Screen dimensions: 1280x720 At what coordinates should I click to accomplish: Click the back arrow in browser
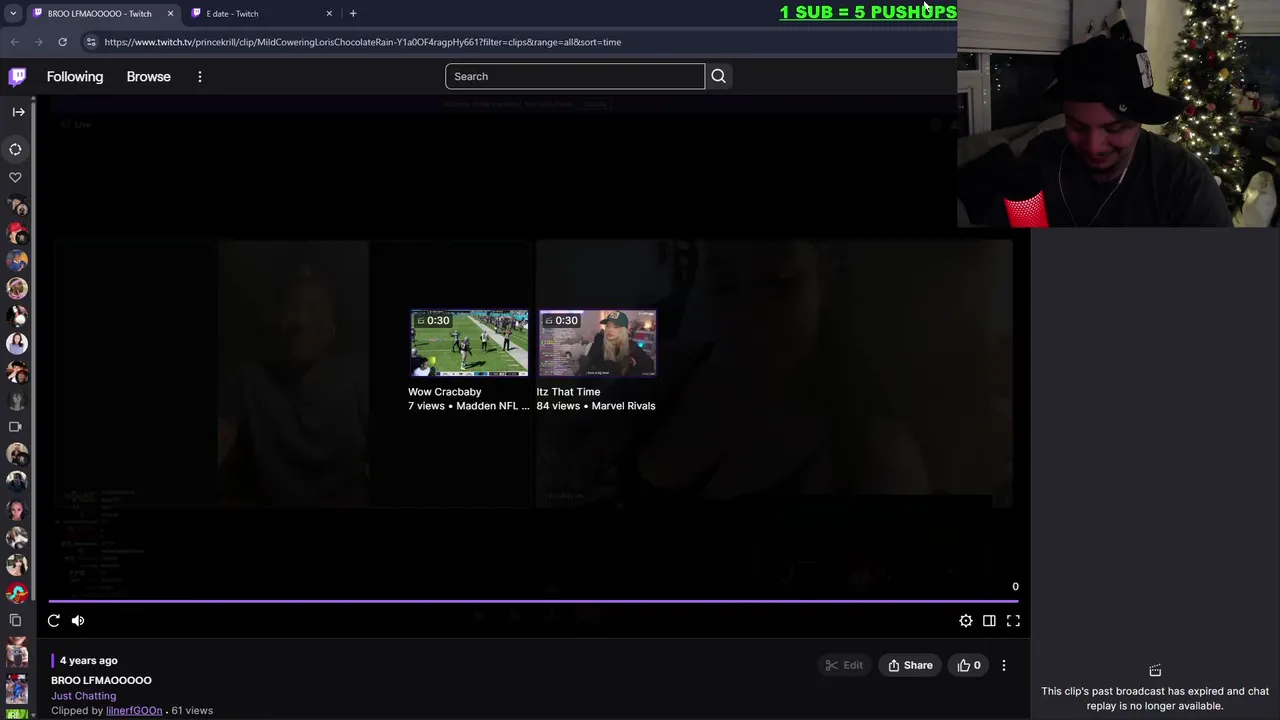tap(14, 42)
